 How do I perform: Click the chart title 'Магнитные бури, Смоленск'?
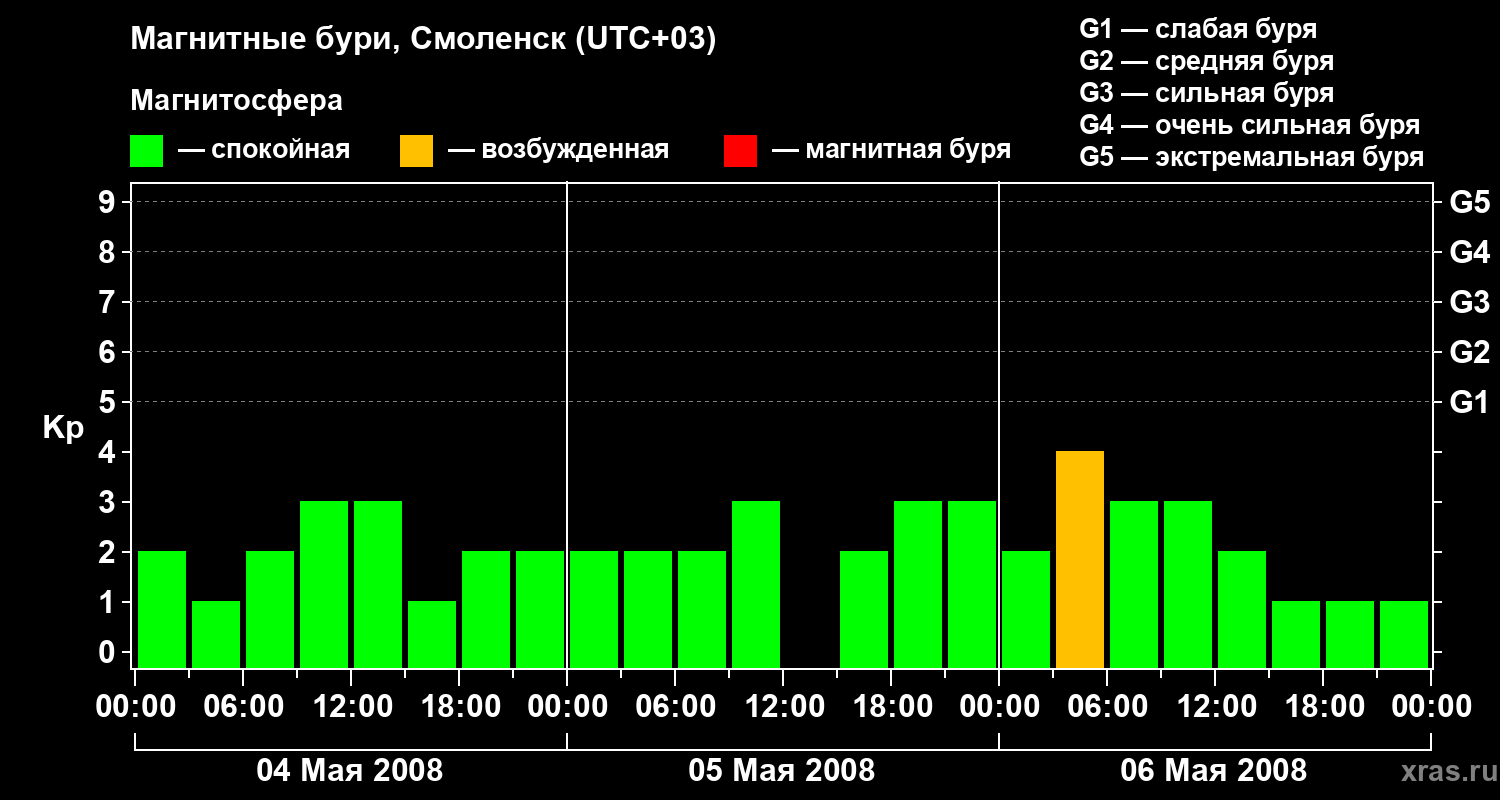(349, 40)
